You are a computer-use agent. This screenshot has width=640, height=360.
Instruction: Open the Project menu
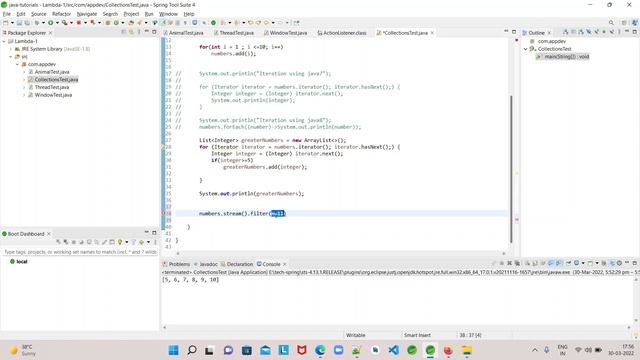click(131, 14)
